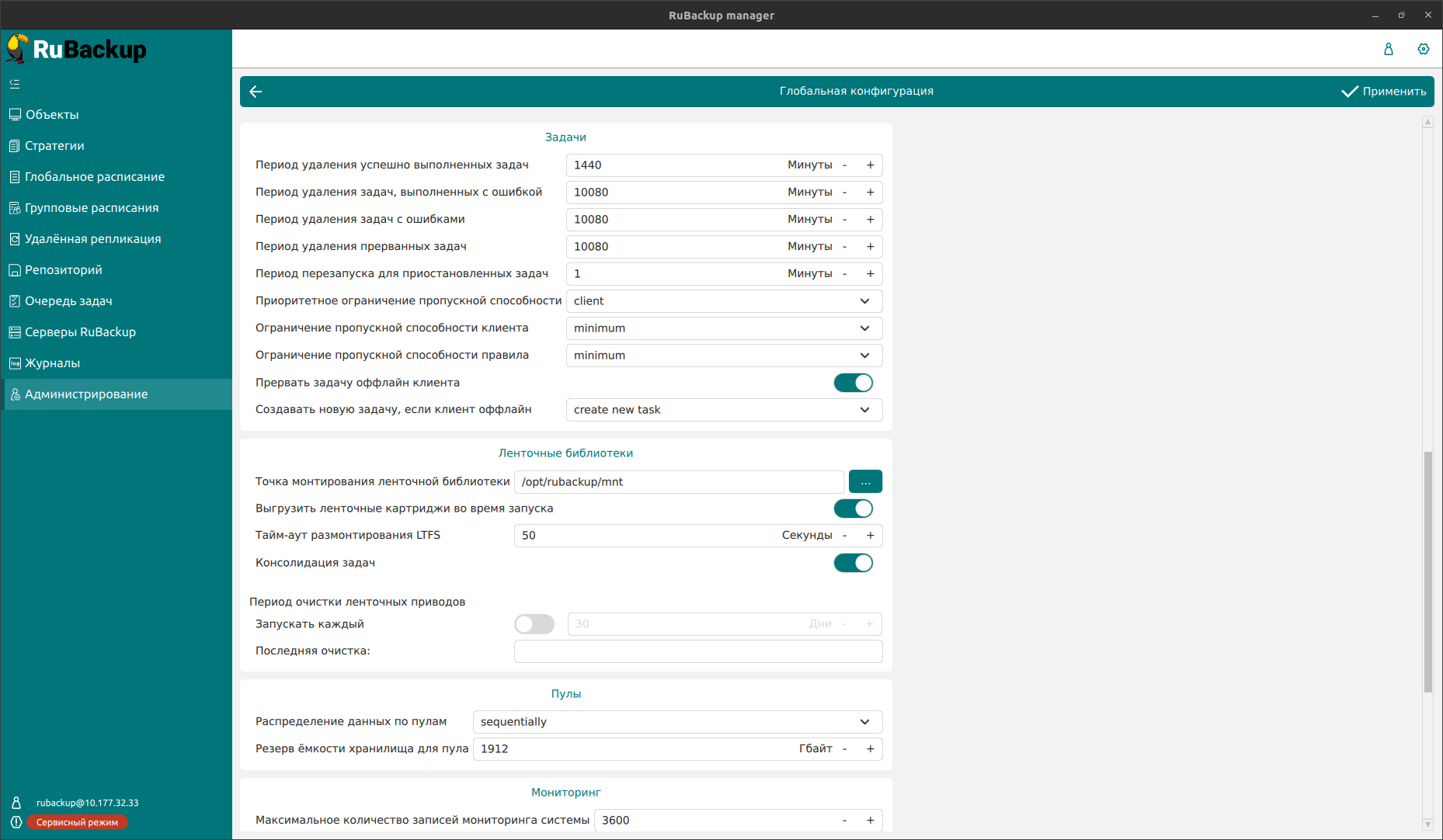Increase Тайм-аут размонтирования LTFS with plus
1443x840 pixels.
870,536
